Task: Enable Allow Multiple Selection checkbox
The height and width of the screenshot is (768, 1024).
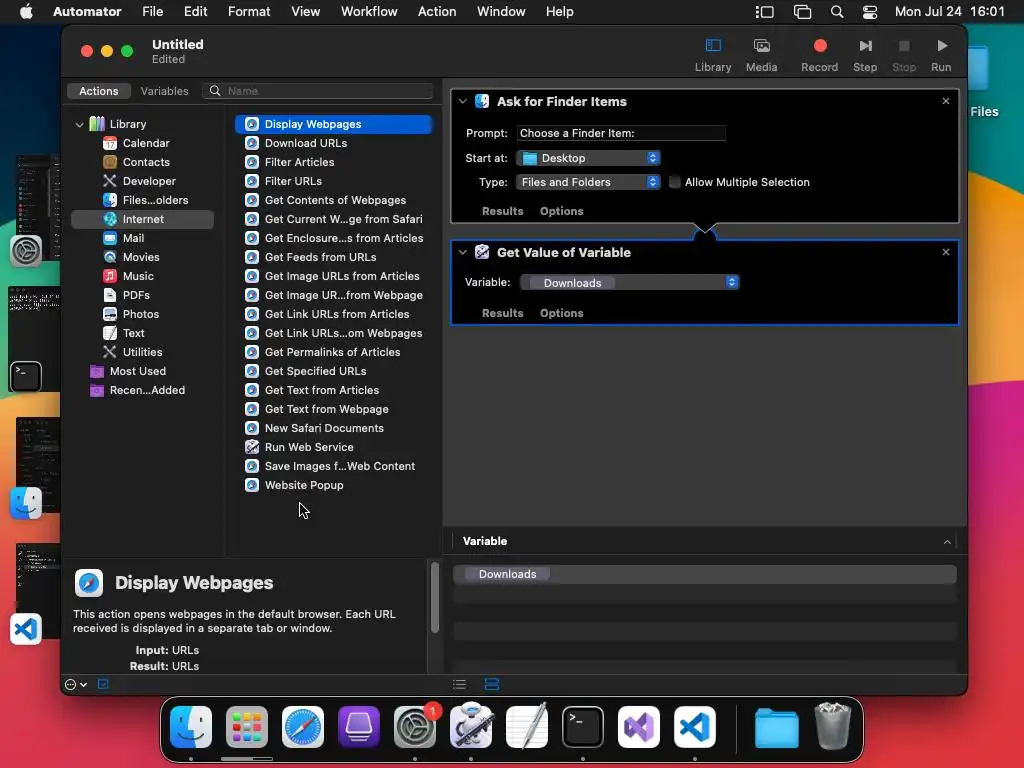Action: coord(675,182)
